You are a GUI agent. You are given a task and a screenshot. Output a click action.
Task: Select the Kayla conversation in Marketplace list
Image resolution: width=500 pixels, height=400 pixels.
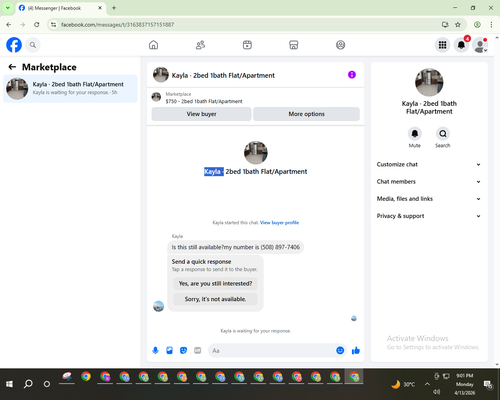tap(70, 89)
